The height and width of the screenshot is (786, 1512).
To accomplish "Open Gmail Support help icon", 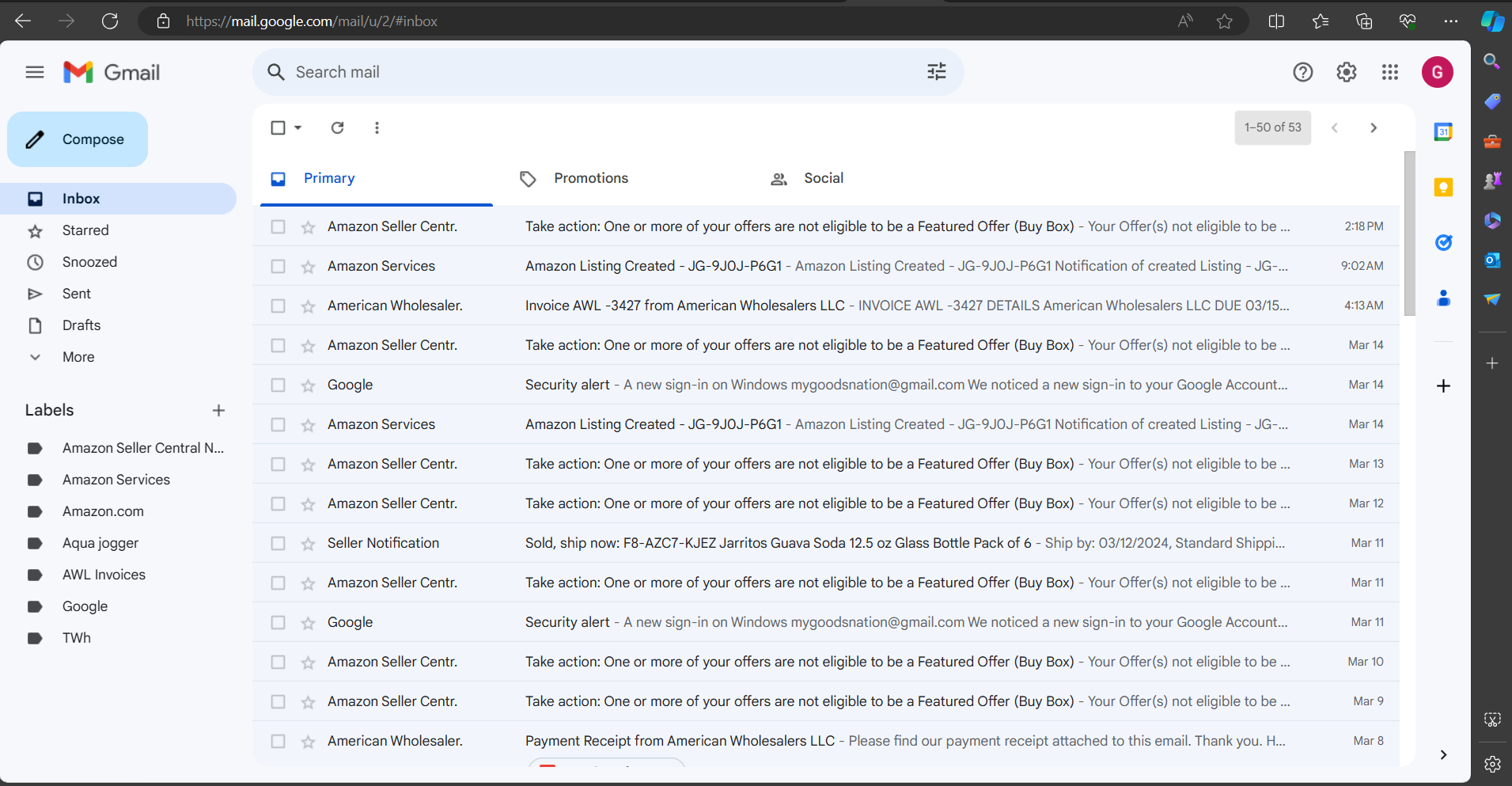I will click(x=1303, y=72).
